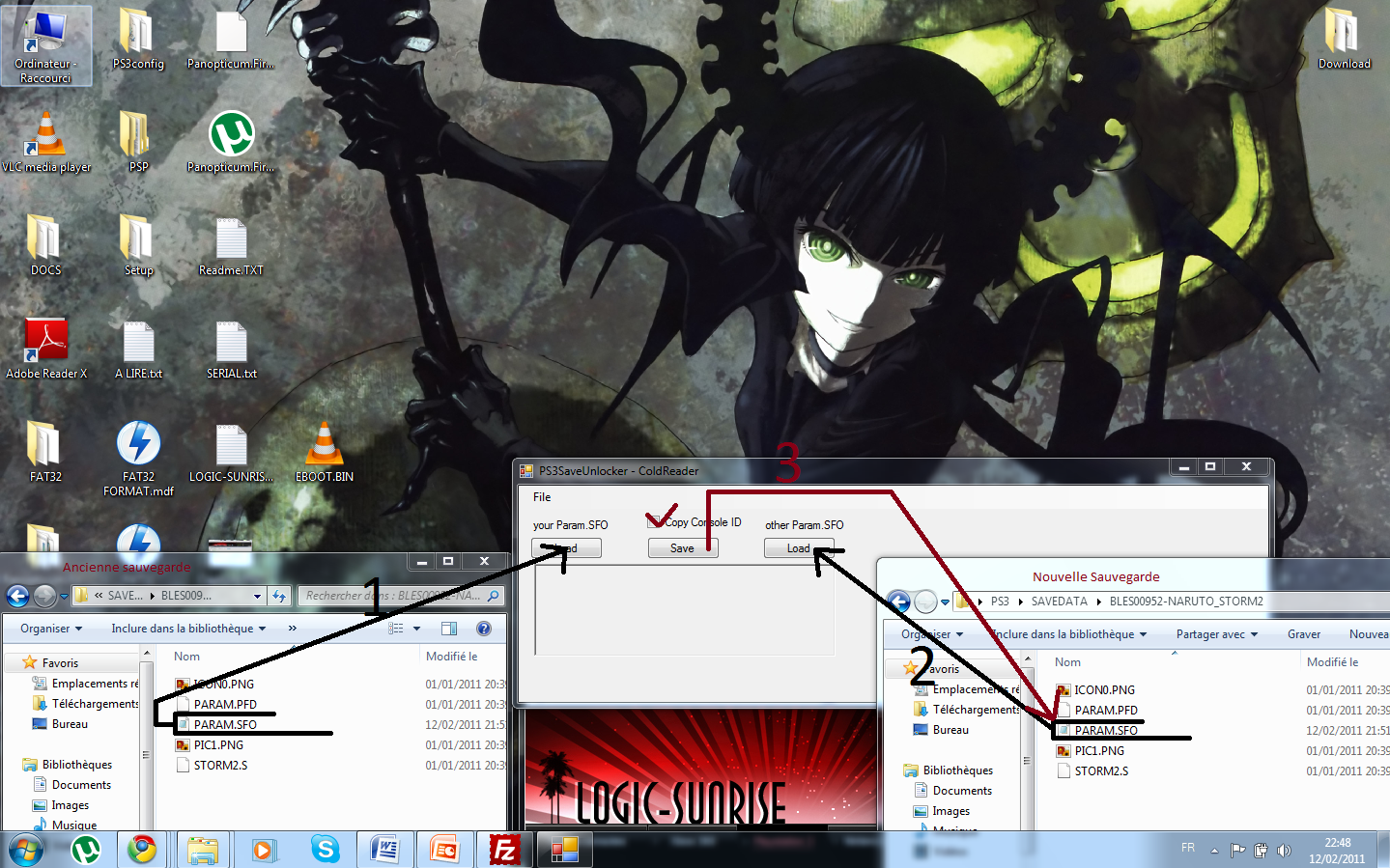The image size is (1390, 868).
Task: Click Load under other Param.SFO
Action: coord(799,548)
